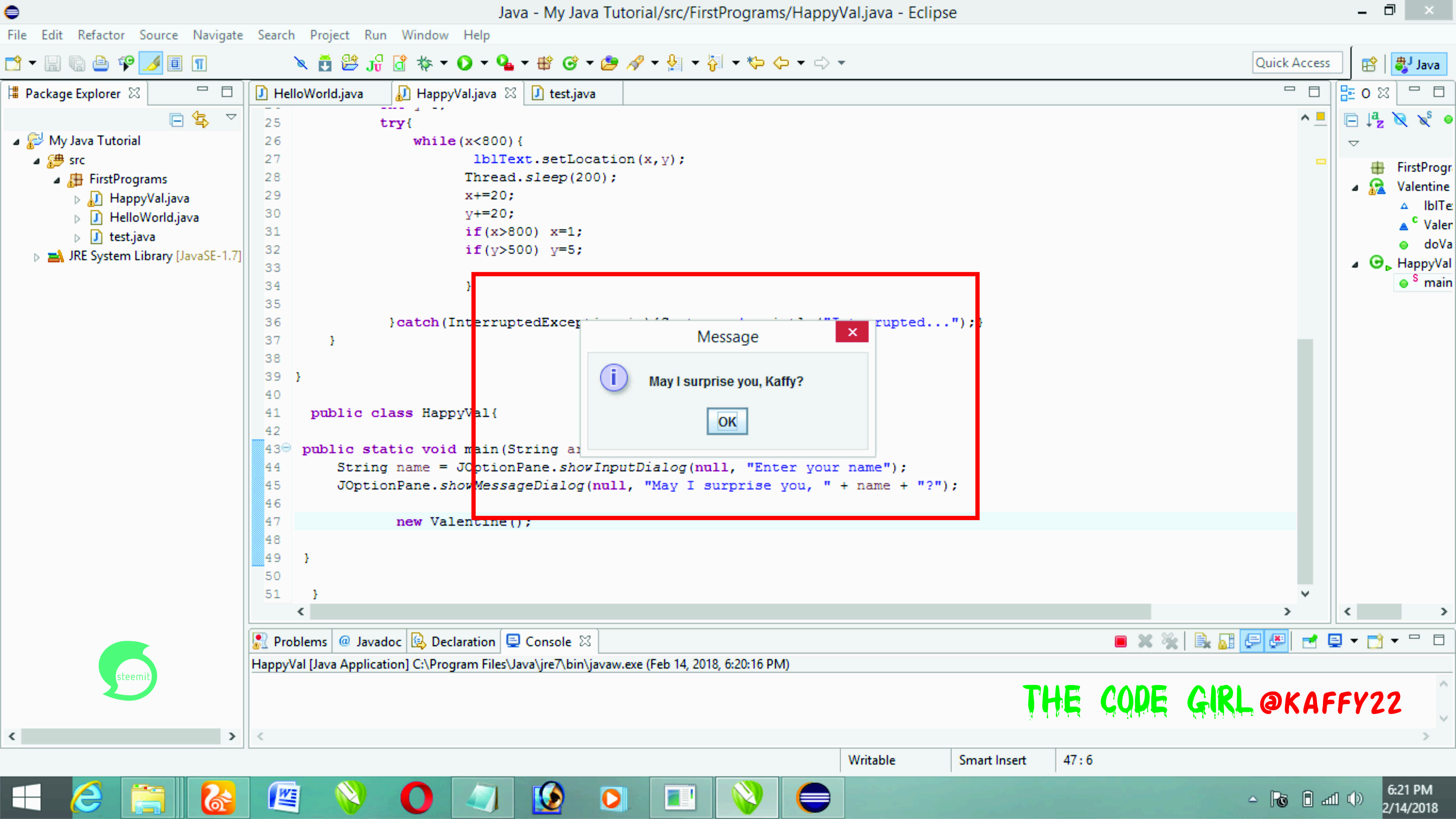Click the Open Perspective icon
The image size is (1456, 819).
pos(1369,64)
